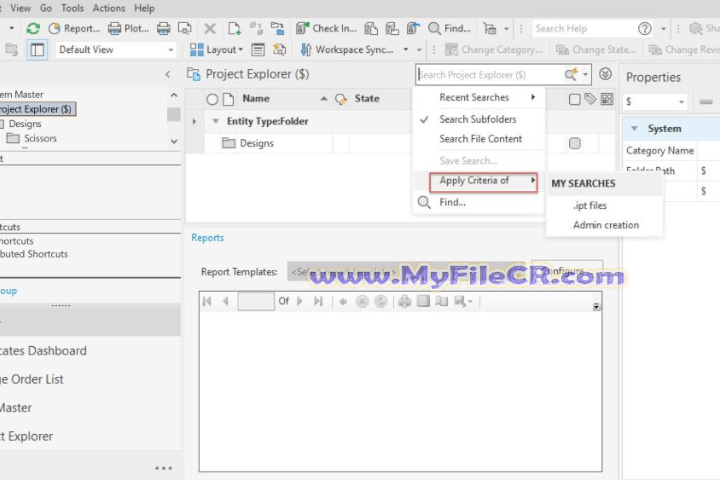Tick the checkbox in Designs row
The width and height of the screenshot is (720, 480).
pos(574,143)
